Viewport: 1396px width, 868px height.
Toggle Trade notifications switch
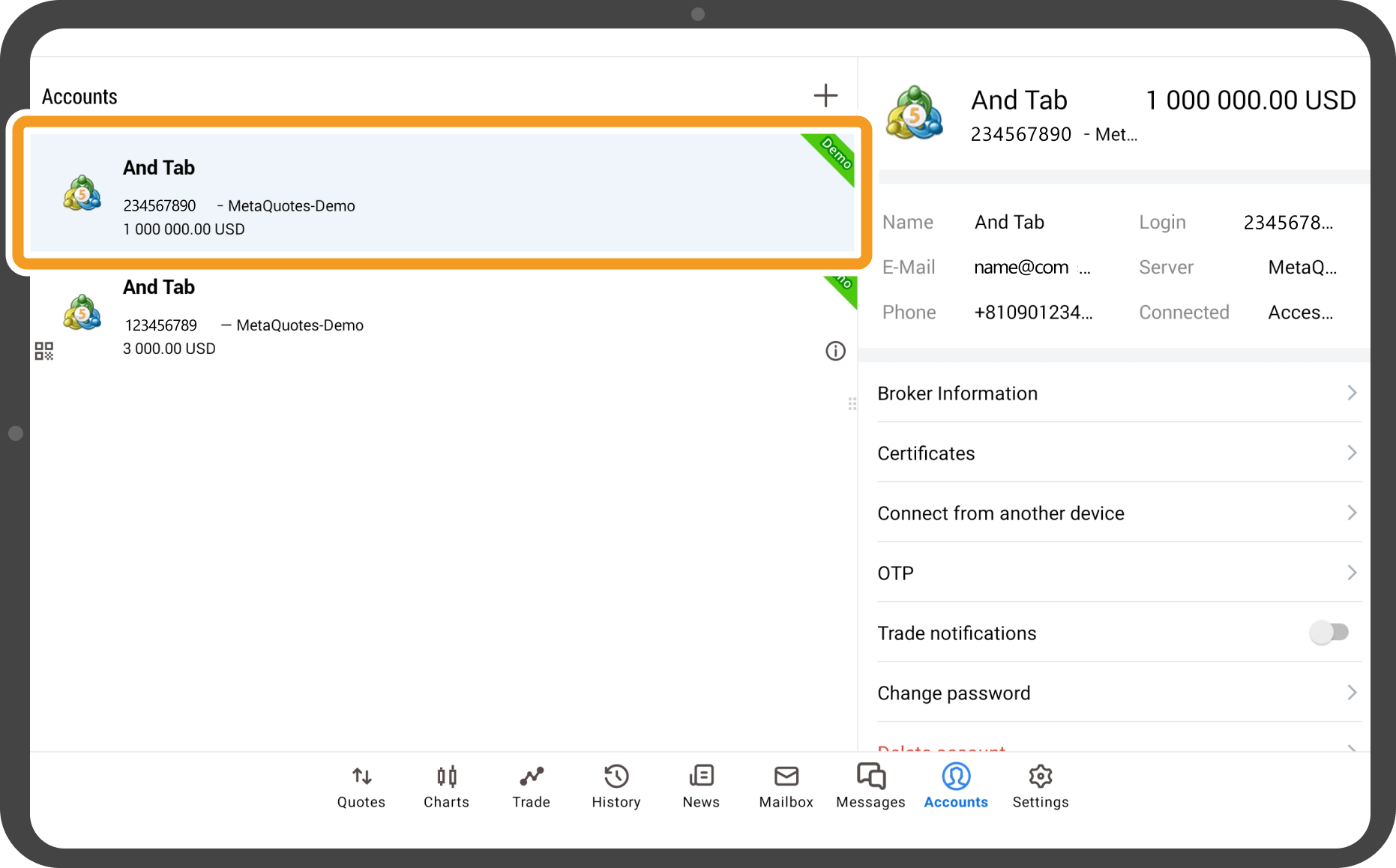tap(1329, 633)
